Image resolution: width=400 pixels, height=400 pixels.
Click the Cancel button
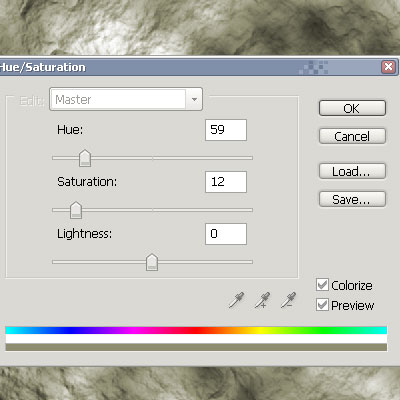coord(352,136)
